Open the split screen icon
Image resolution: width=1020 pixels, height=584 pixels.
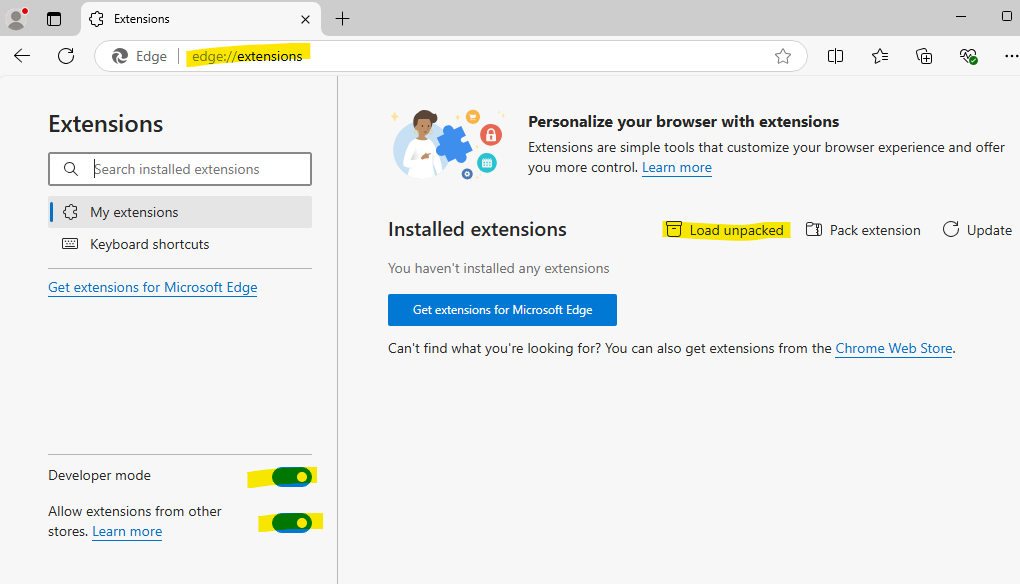click(835, 57)
